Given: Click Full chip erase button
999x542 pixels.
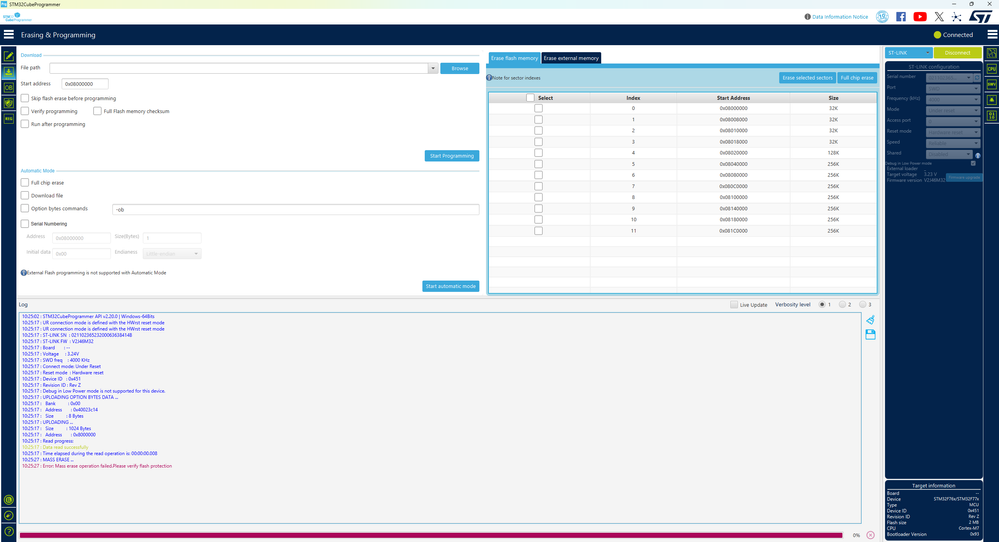Looking at the screenshot, I should 857,78.
